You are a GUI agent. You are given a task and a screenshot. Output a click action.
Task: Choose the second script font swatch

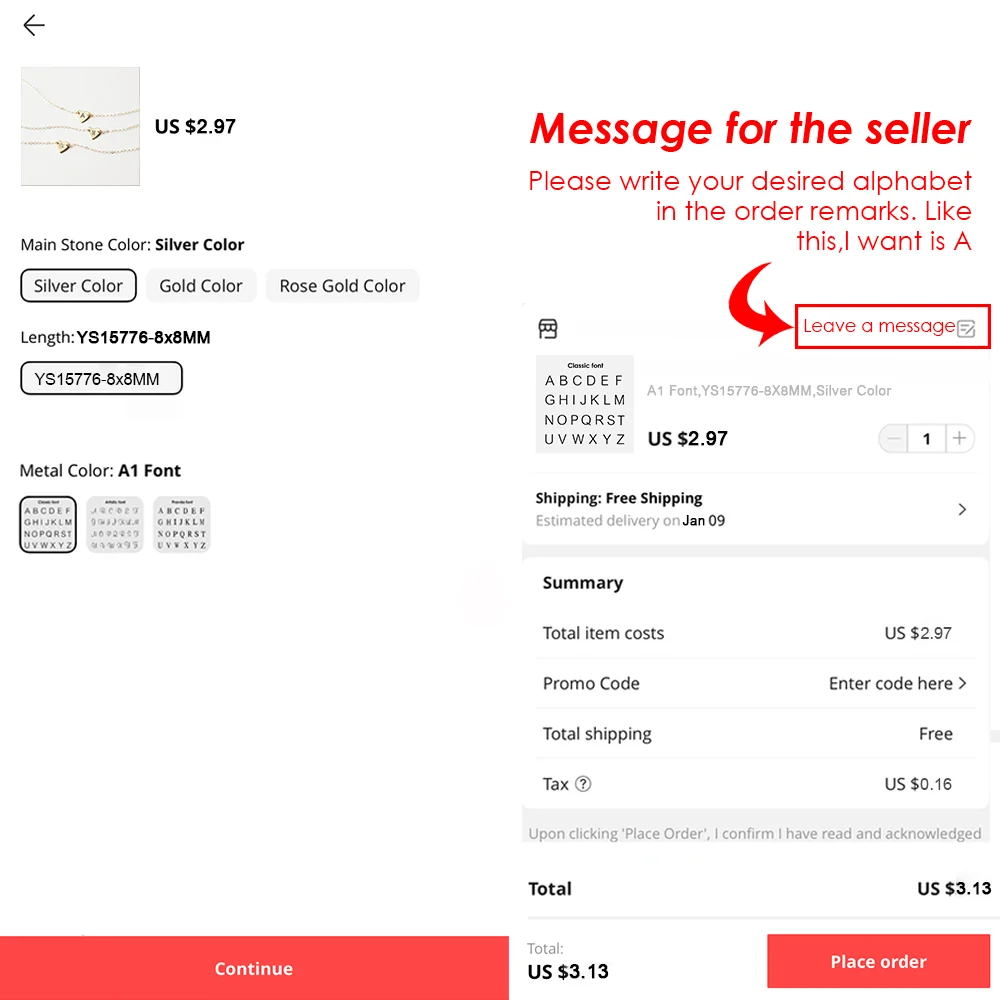(115, 524)
